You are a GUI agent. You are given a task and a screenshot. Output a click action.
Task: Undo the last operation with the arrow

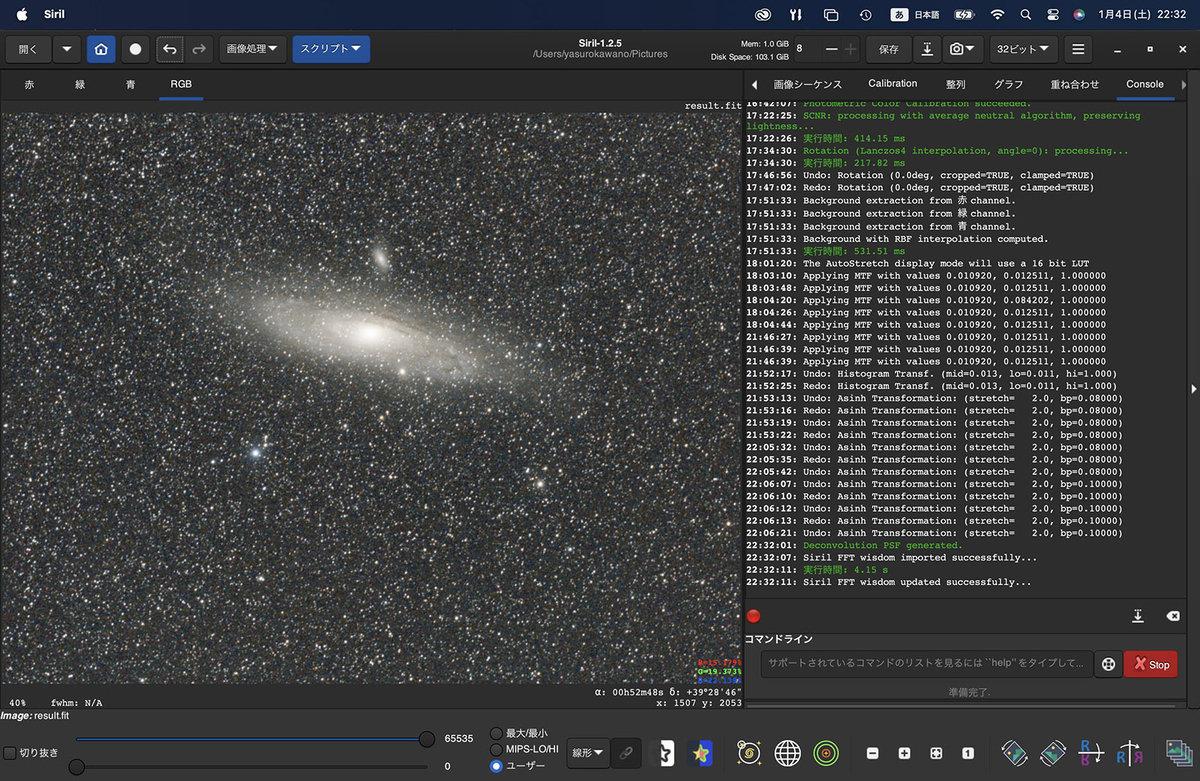(170, 49)
